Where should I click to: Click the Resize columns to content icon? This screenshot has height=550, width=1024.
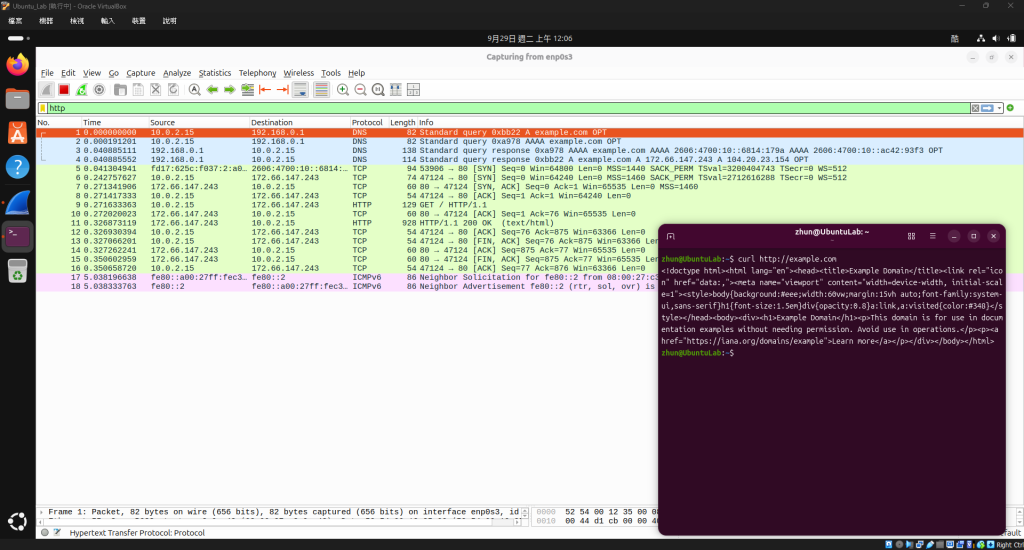pos(396,89)
